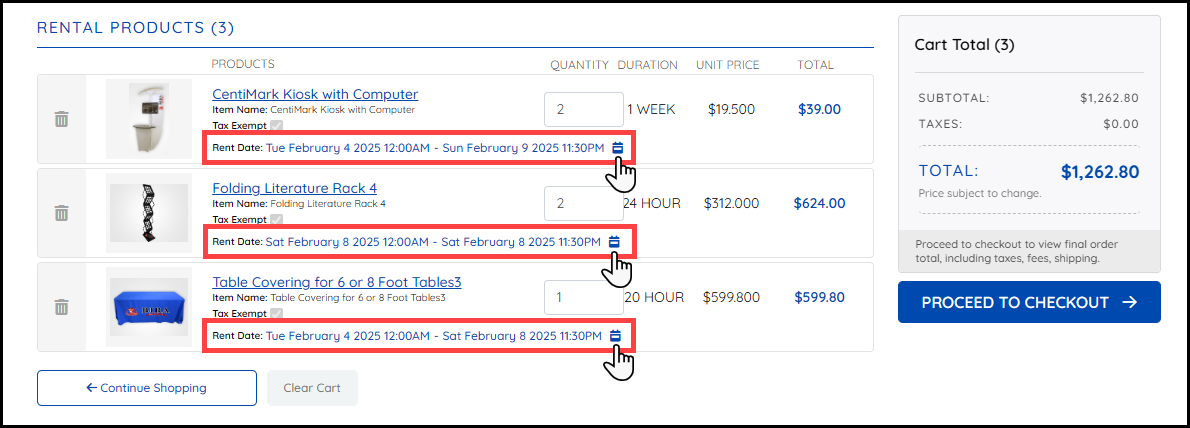Toggle Tax Exempt checkbox for CentiMark Kiosk
The width and height of the screenshot is (1190, 428).
[277, 125]
